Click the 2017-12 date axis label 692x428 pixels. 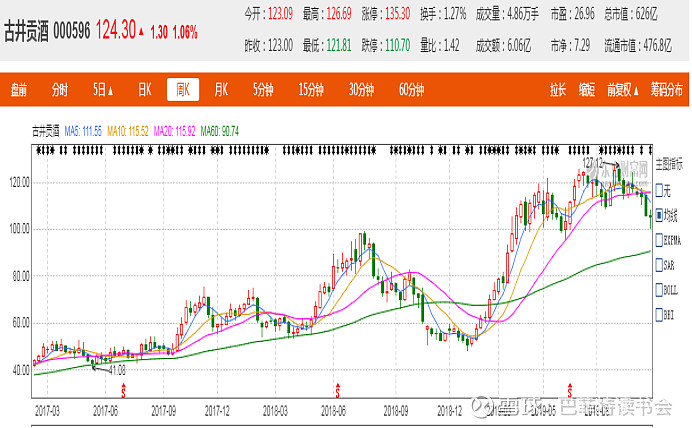pyautogui.click(x=217, y=411)
